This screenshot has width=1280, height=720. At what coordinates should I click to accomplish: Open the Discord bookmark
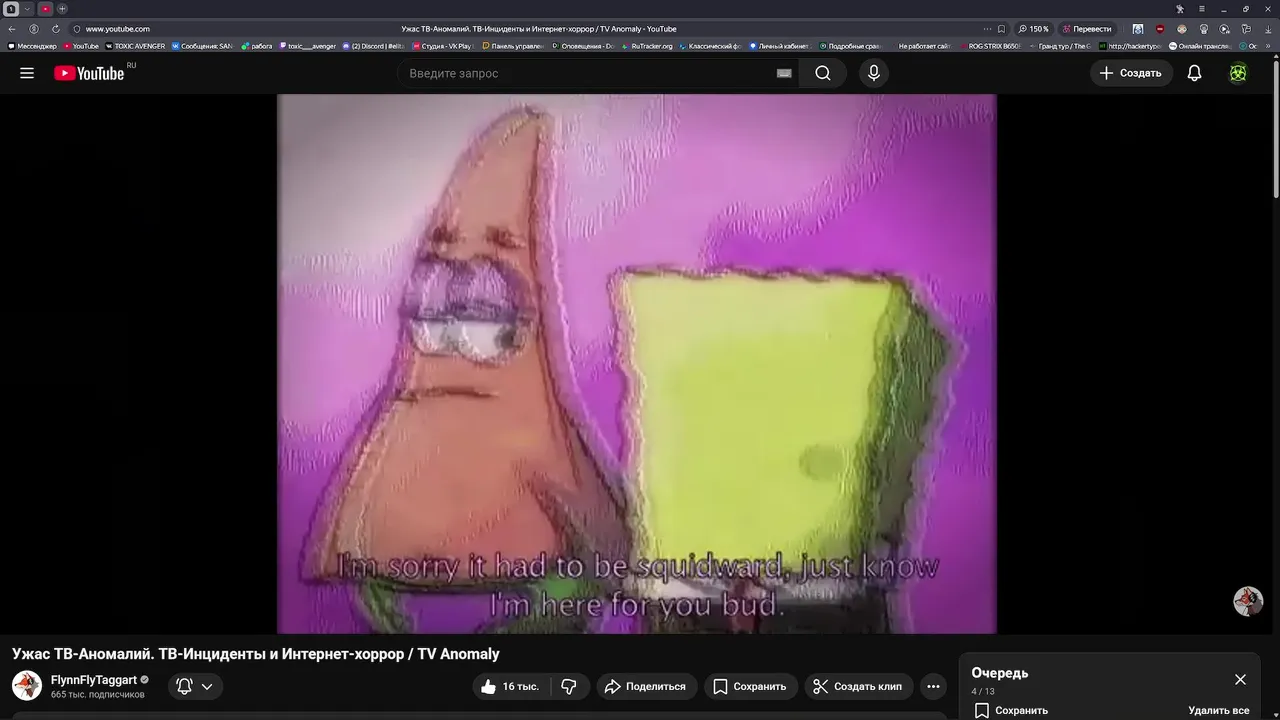pos(373,46)
